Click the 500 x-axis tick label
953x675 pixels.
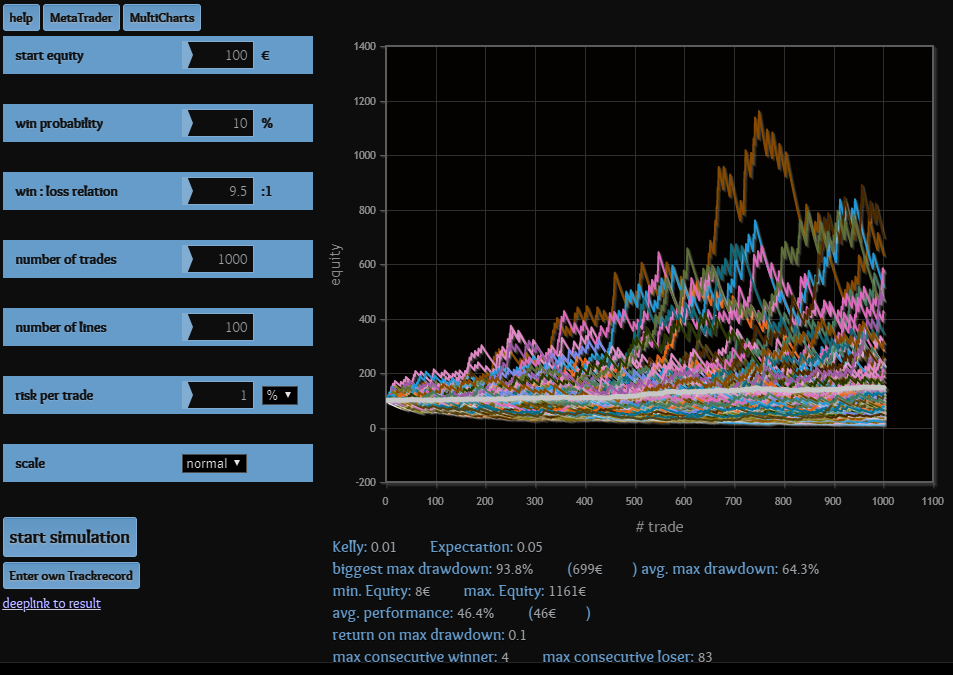(634, 501)
